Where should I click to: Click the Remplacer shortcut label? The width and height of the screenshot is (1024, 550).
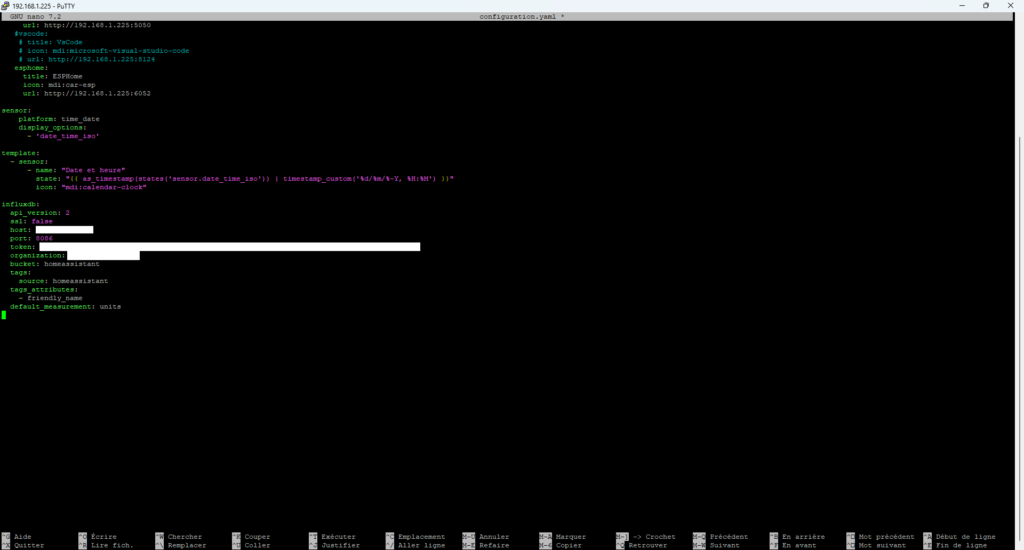pyautogui.click(x=187, y=545)
